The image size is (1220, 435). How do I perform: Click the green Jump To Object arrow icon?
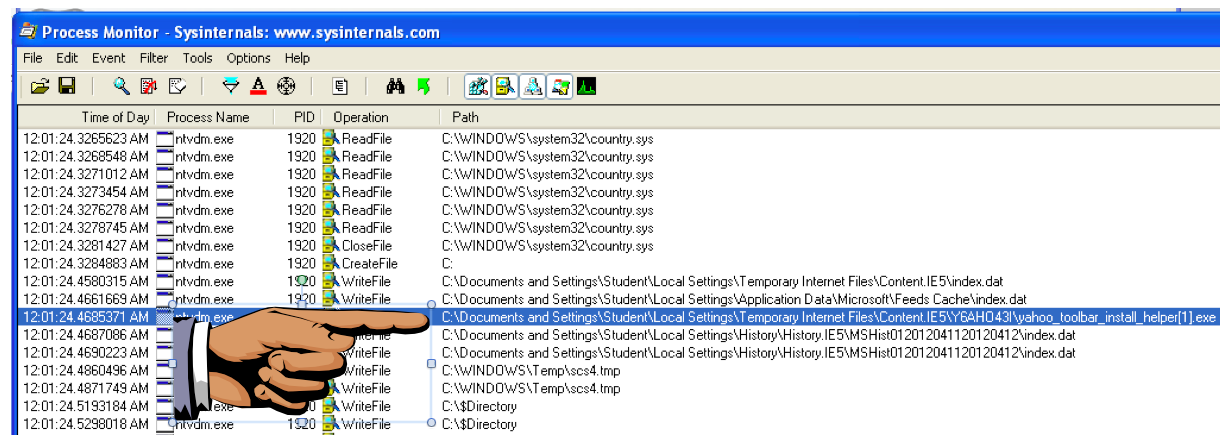[423, 87]
